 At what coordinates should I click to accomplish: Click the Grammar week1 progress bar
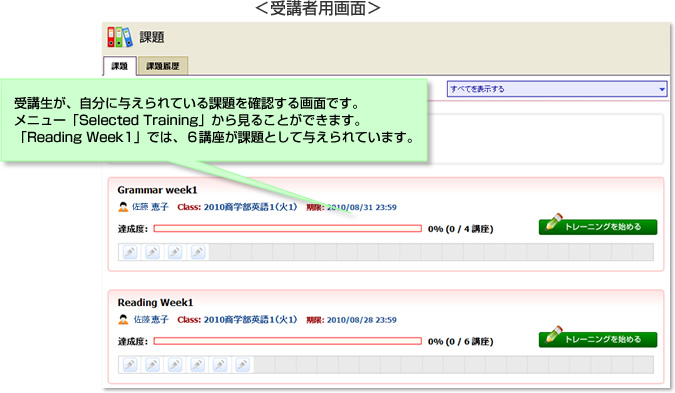click(288, 229)
